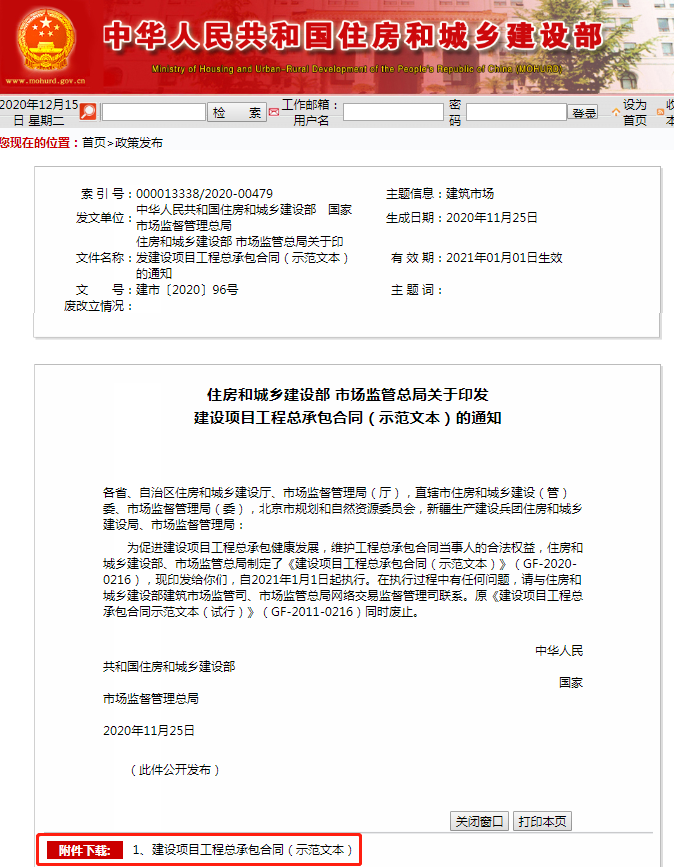Focus the work mailbox username field

click(x=393, y=112)
